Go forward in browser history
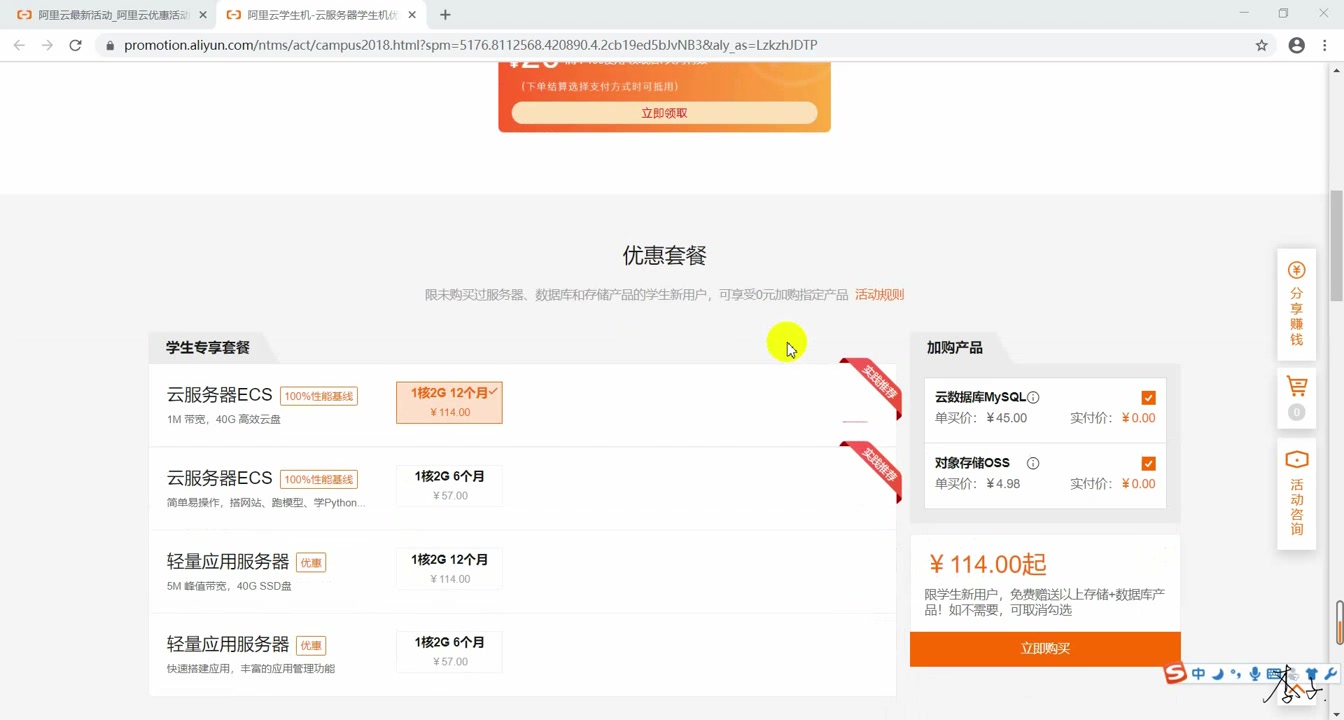1344x720 pixels. pyautogui.click(x=47, y=45)
